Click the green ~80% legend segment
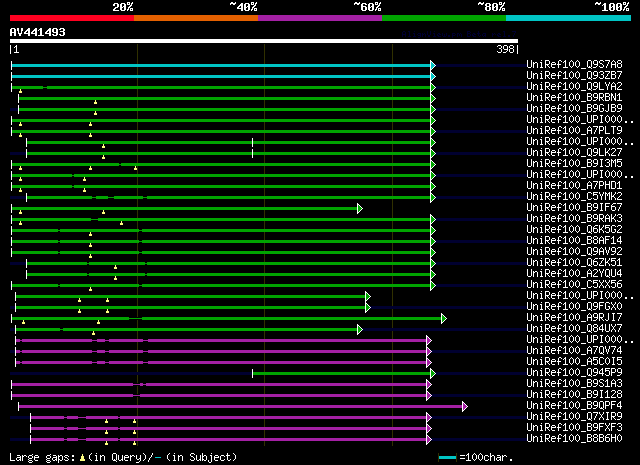Screen dimensions: 640x465 pos(444,18)
